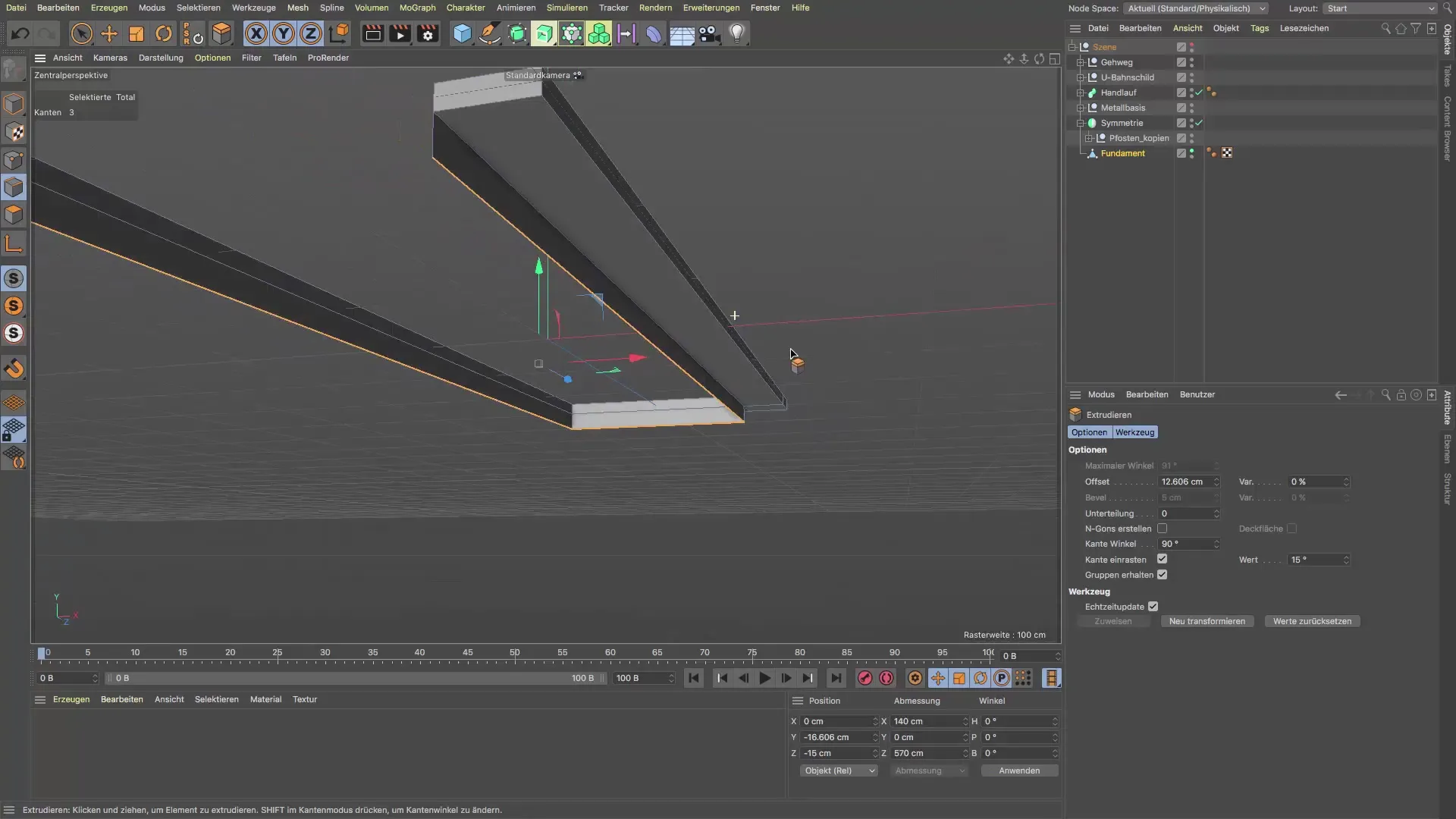Select the Rotate tool
The image size is (1456, 819).
[x=164, y=33]
